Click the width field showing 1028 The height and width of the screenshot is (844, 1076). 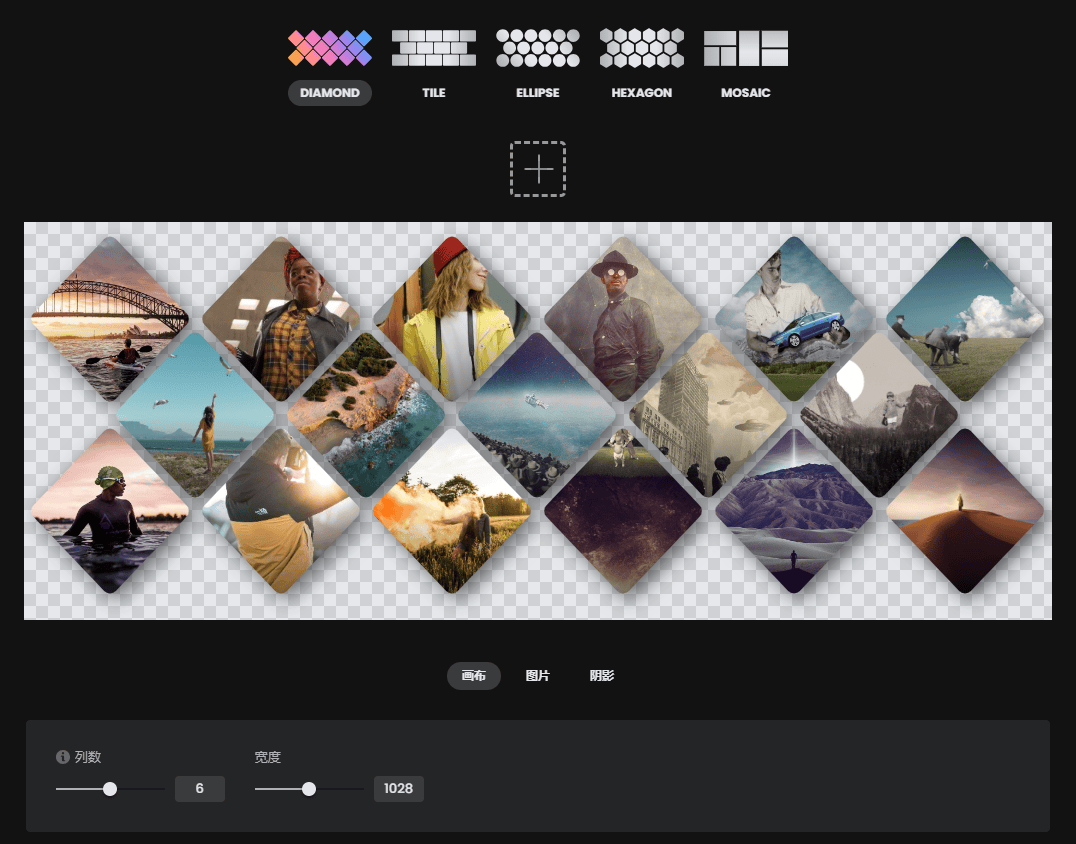tap(399, 789)
